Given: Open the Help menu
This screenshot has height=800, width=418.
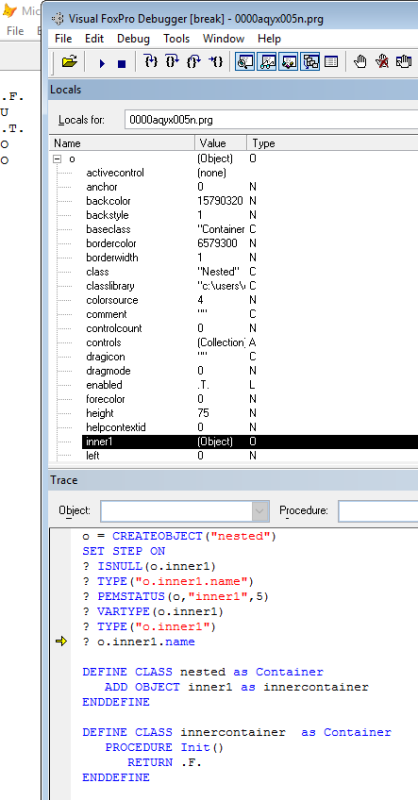Looking at the screenshot, I should (269, 39).
